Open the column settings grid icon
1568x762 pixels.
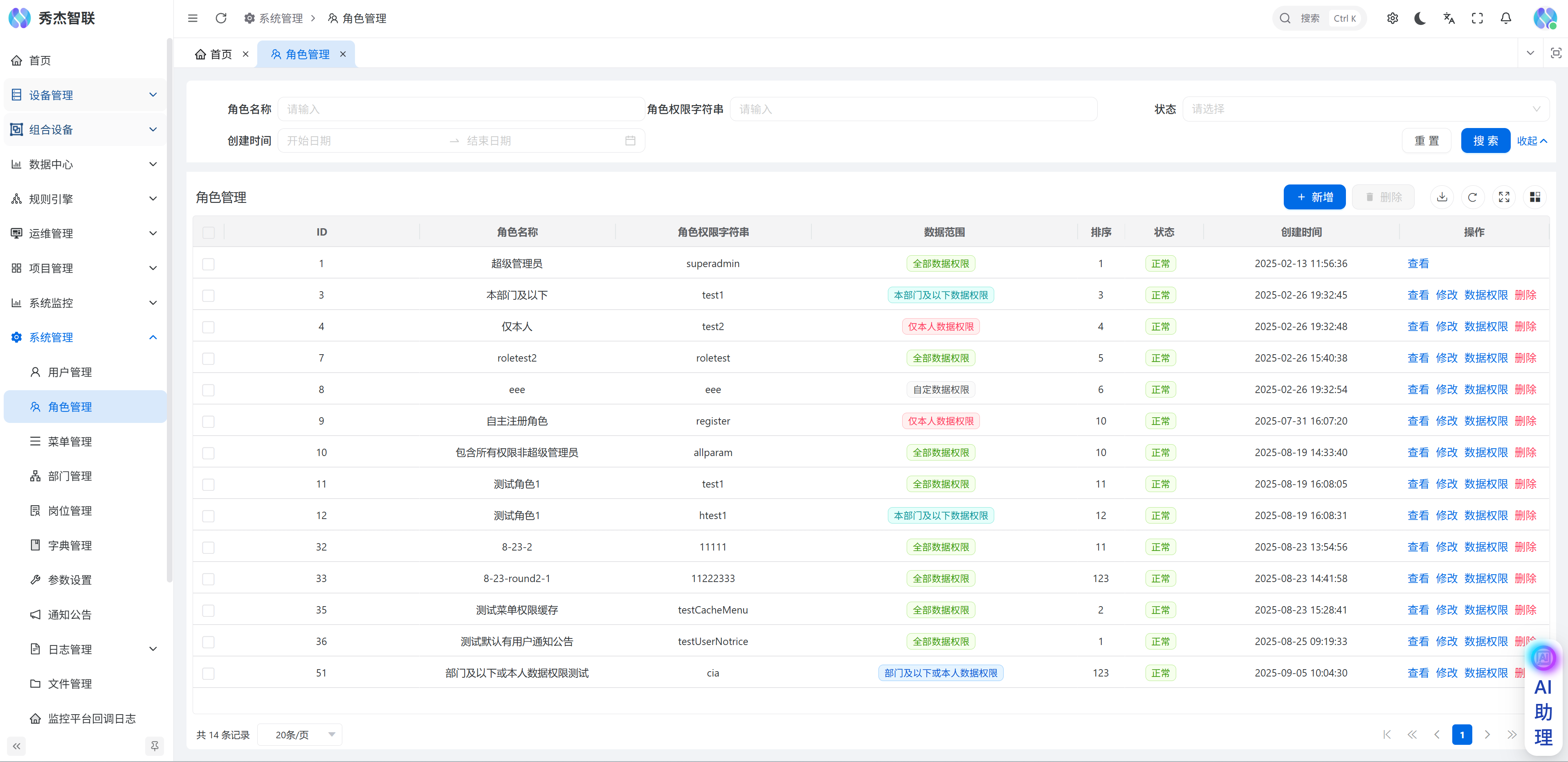pos(1534,197)
